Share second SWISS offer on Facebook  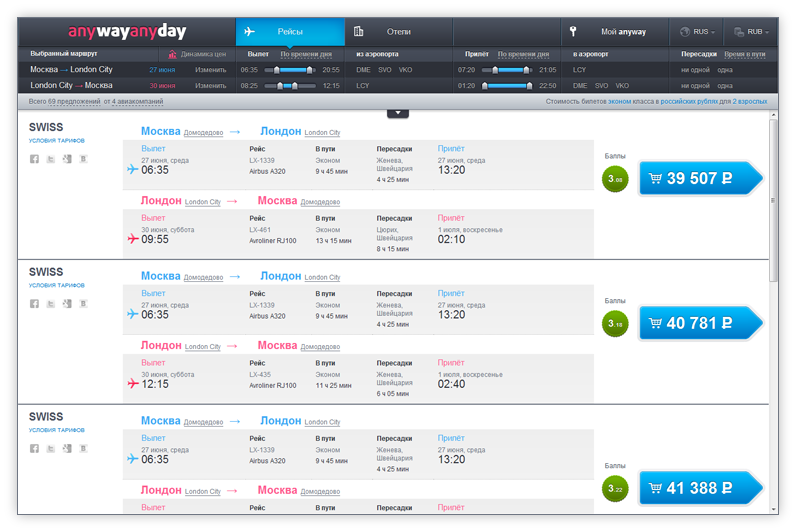tap(34, 304)
